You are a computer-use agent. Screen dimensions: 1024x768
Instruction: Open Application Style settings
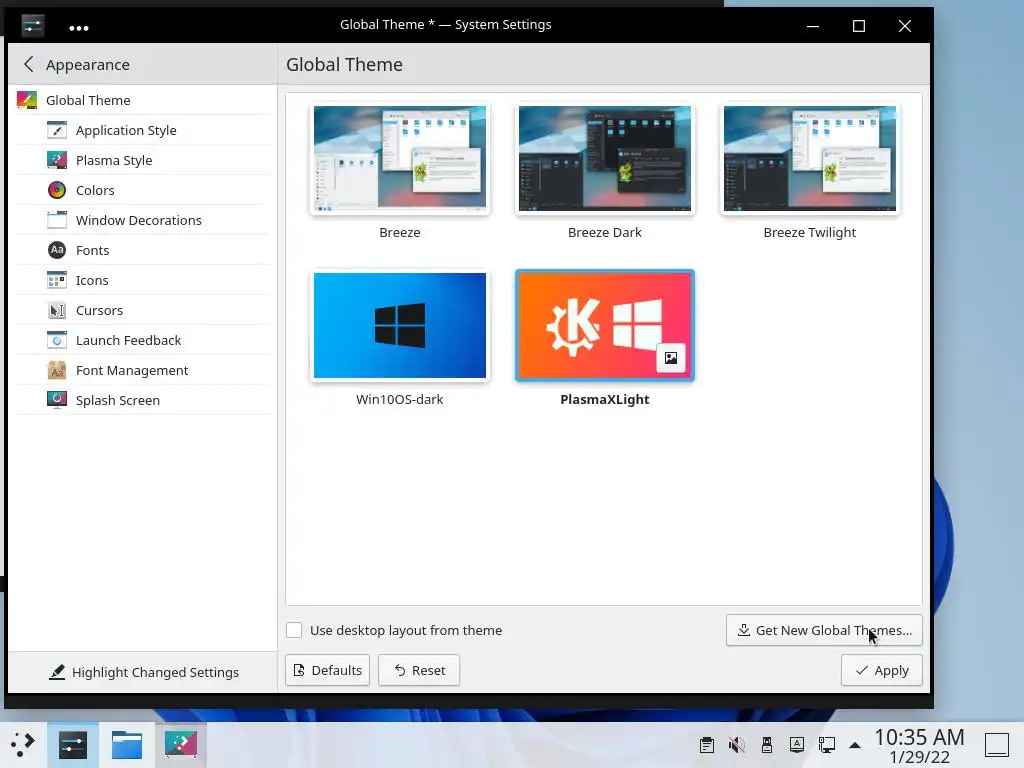click(142, 130)
